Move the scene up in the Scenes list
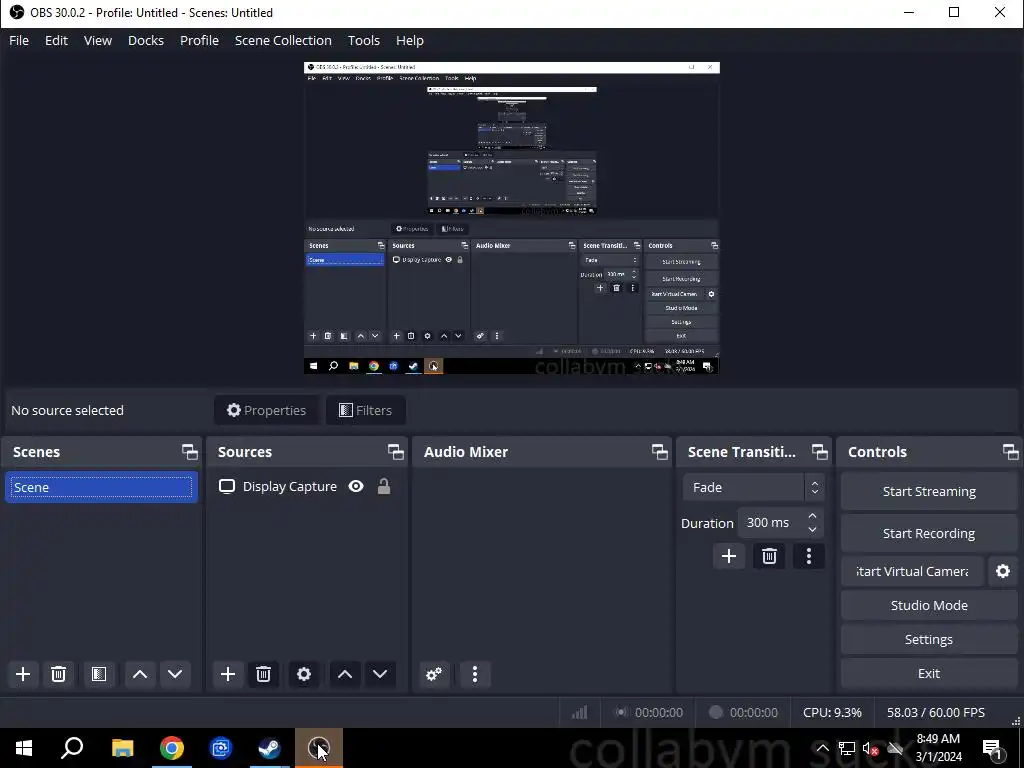Image resolution: width=1024 pixels, height=768 pixels. [140, 674]
